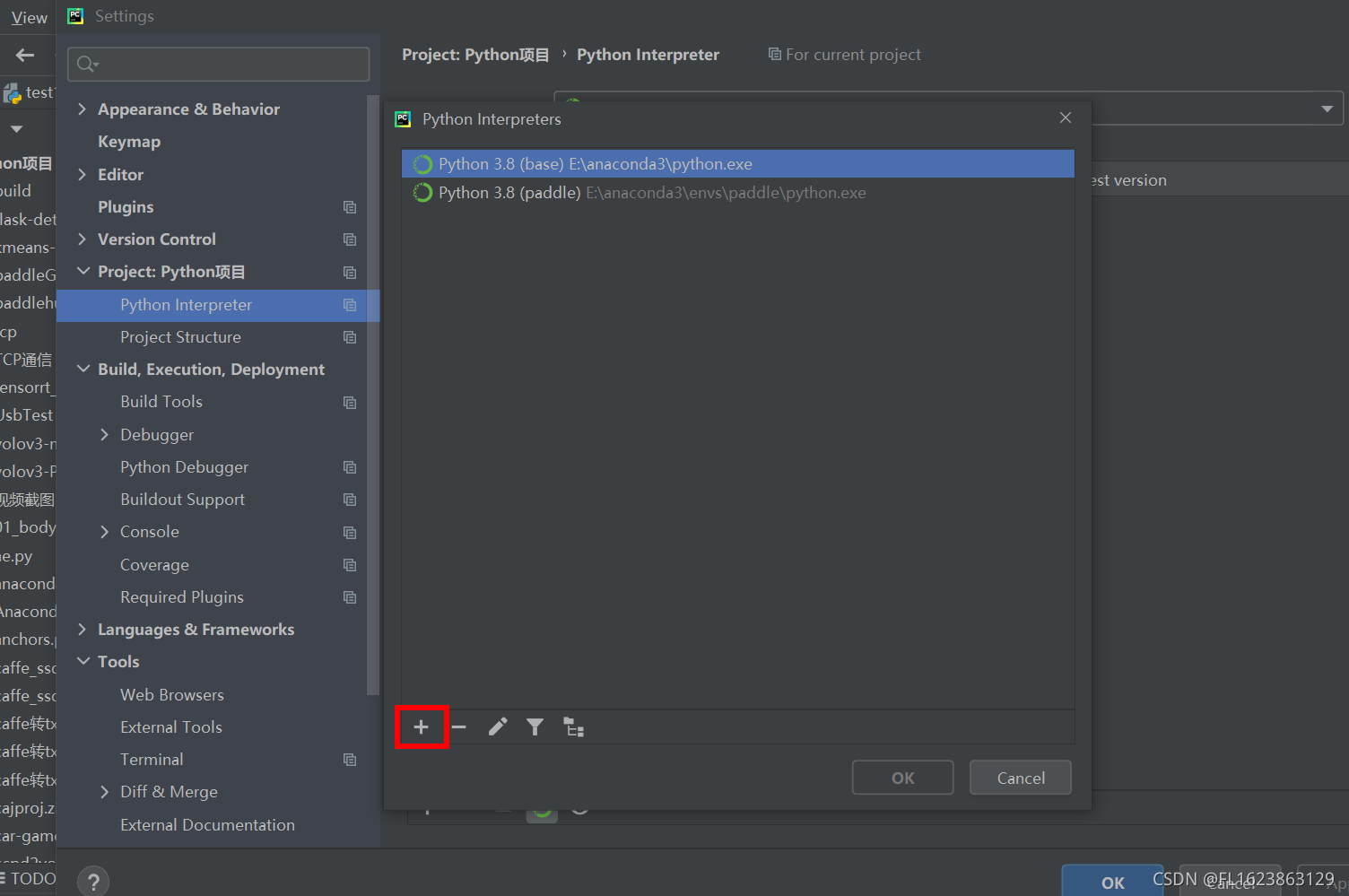Open Required Plugins settings

pos(182,597)
